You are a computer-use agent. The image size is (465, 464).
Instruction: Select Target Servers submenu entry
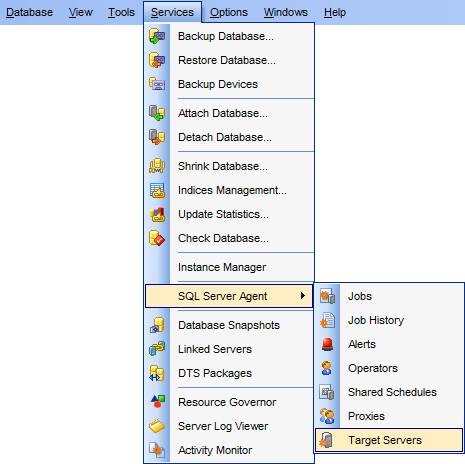point(389,440)
